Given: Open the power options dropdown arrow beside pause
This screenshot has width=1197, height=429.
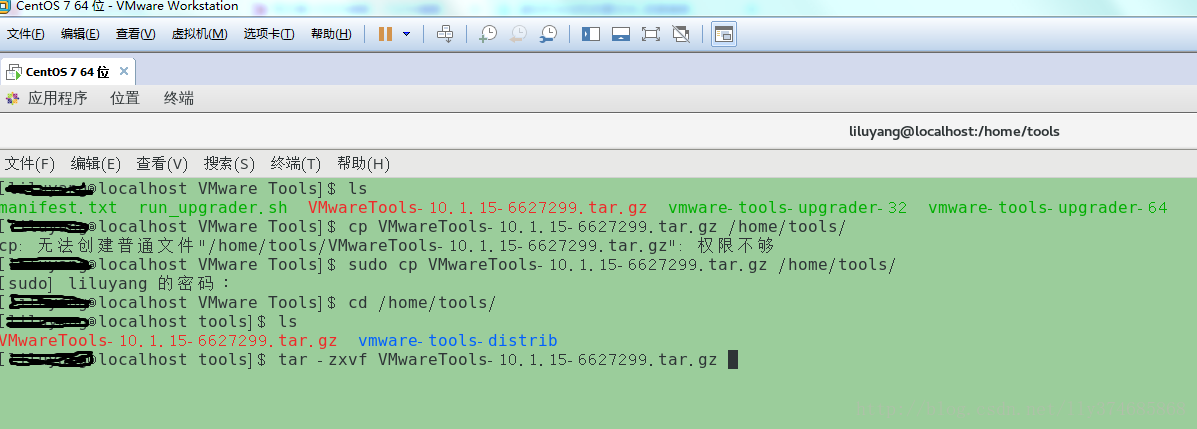Looking at the screenshot, I should (x=406, y=34).
